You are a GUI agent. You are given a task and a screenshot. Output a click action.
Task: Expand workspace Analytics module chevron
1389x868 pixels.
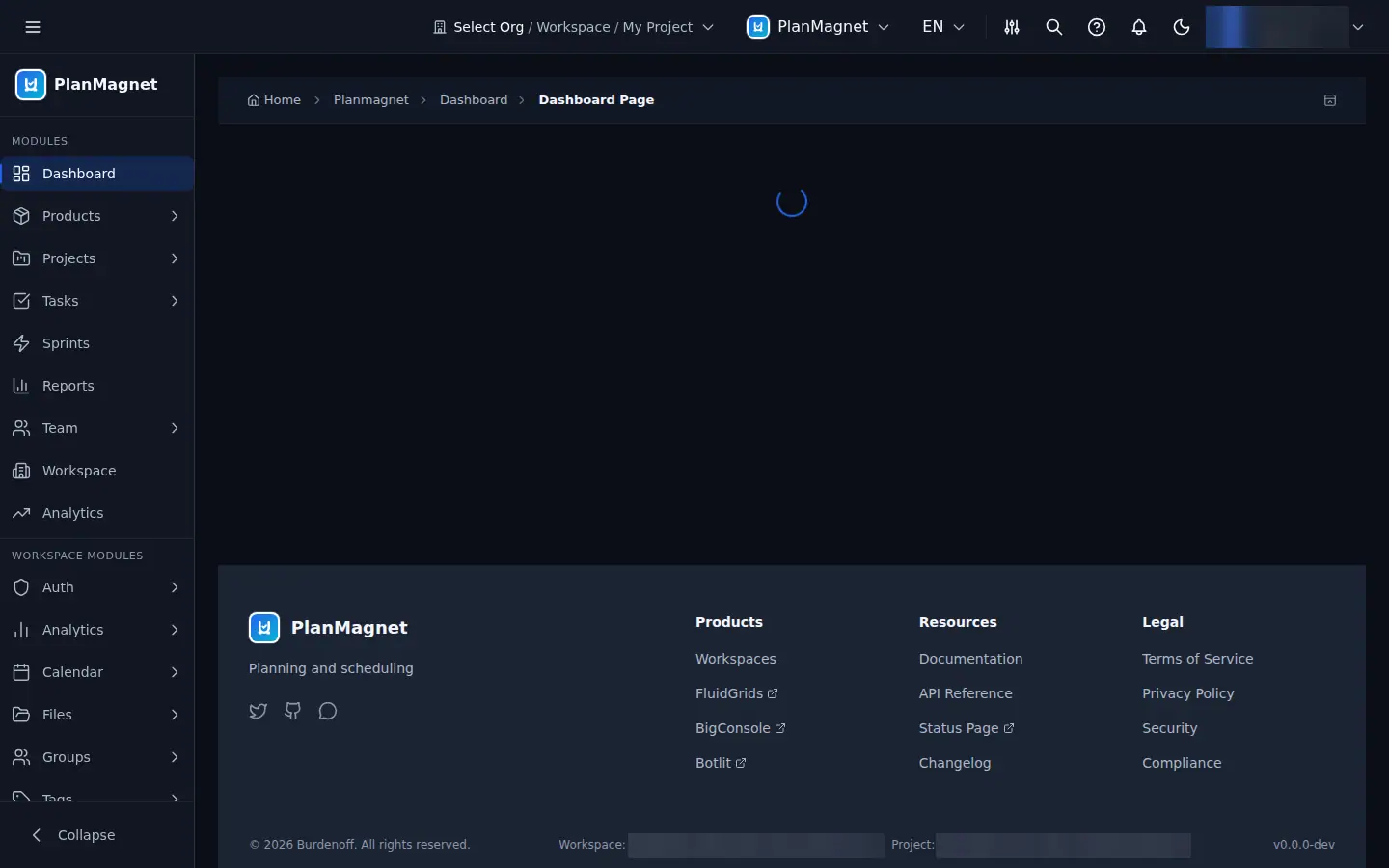click(x=175, y=630)
